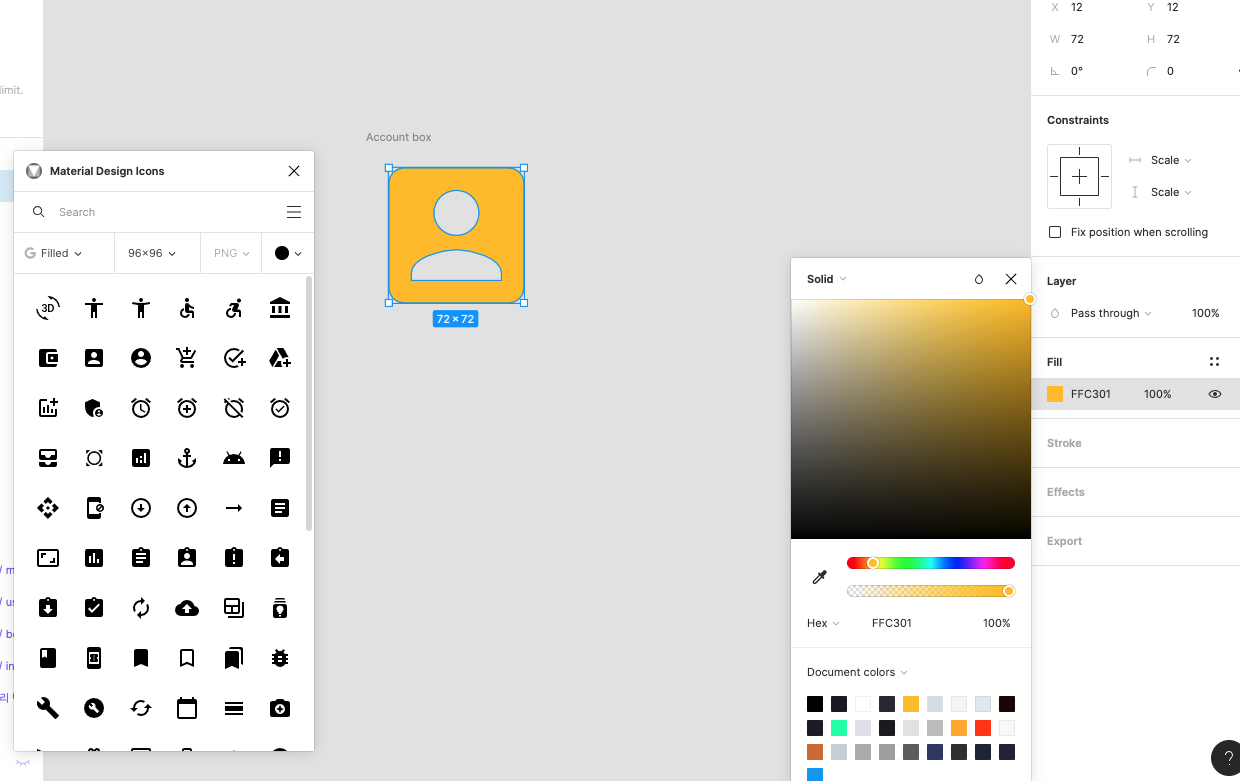Image resolution: width=1240 pixels, height=781 pixels.
Task: Select the autorenew arrows icon
Action: click(141, 608)
